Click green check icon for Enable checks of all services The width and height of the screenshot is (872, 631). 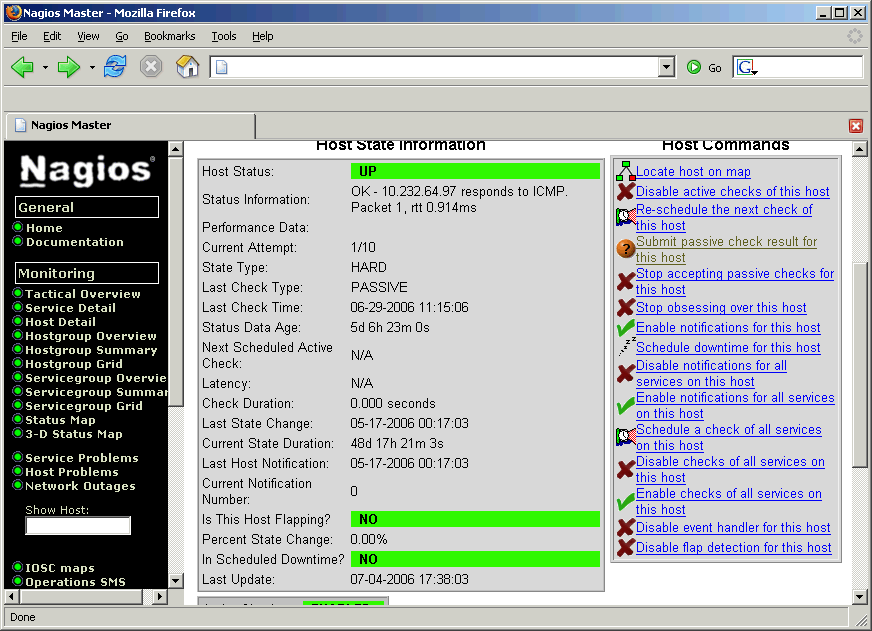coord(626,501)
